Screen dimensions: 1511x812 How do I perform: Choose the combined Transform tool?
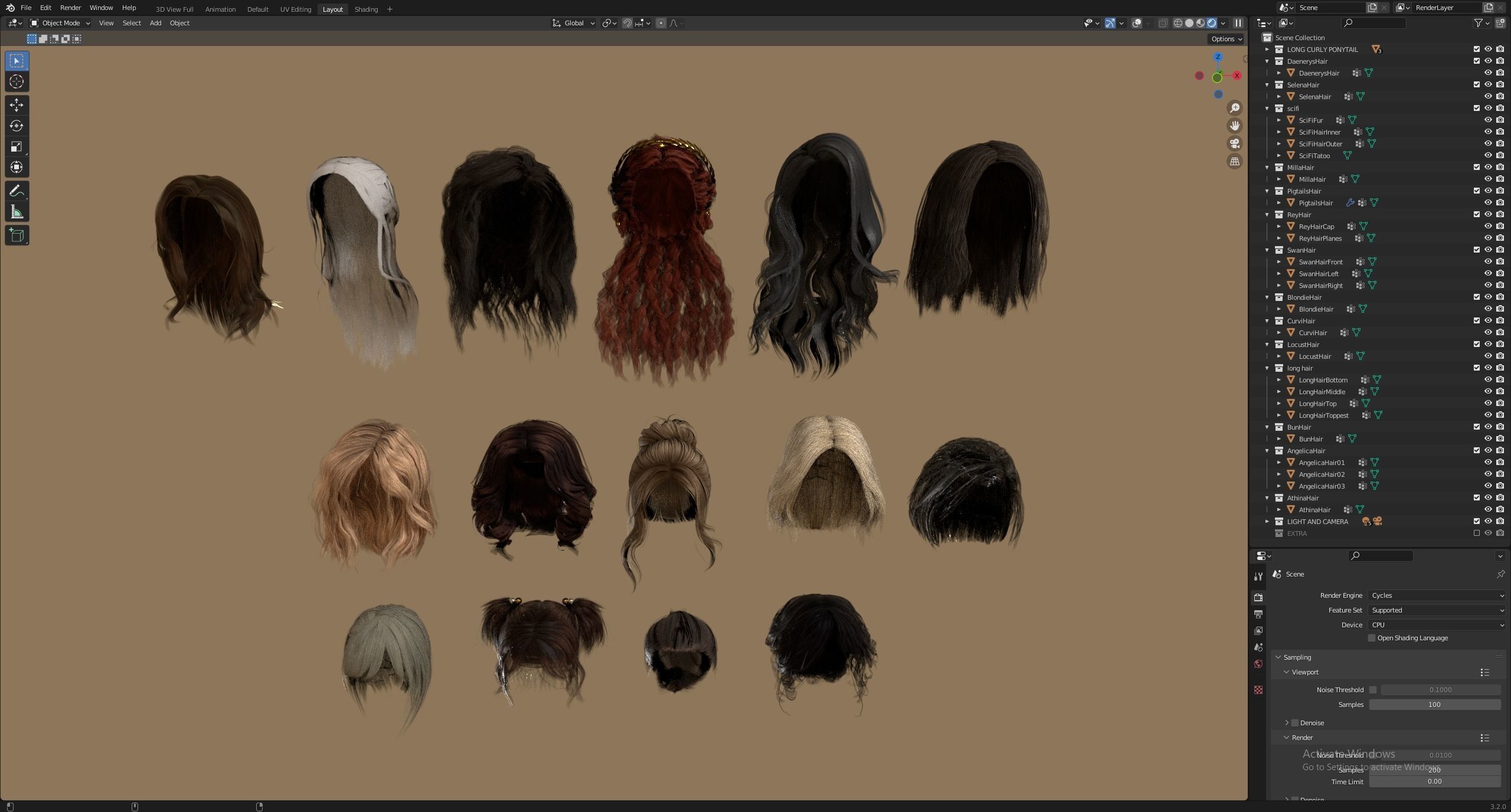17,167
